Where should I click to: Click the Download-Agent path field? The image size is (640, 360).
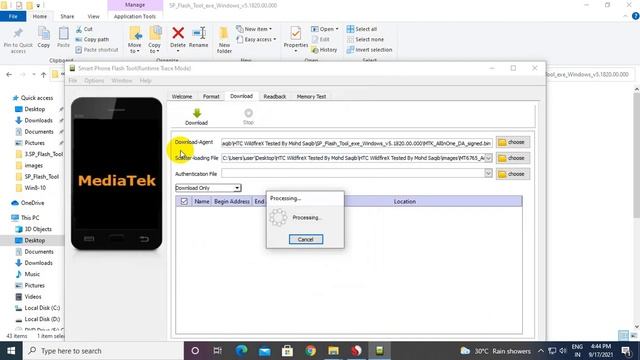point(357,143)
